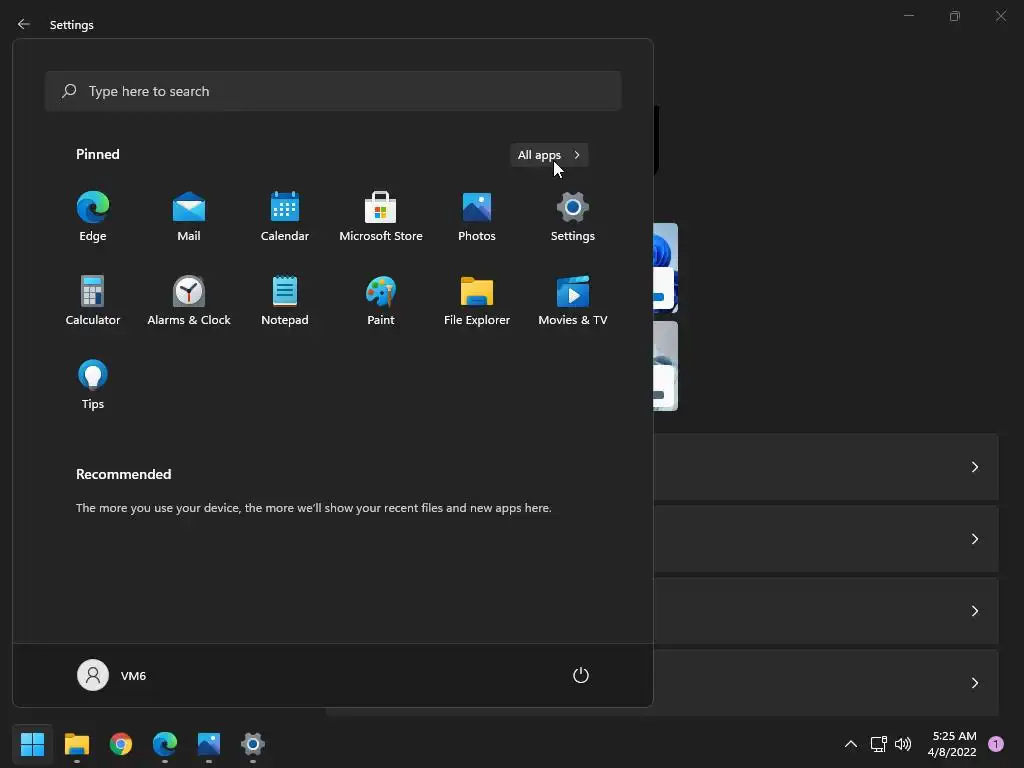
Task: Switch to Settings in the taskbar
Action: point(253,744)
